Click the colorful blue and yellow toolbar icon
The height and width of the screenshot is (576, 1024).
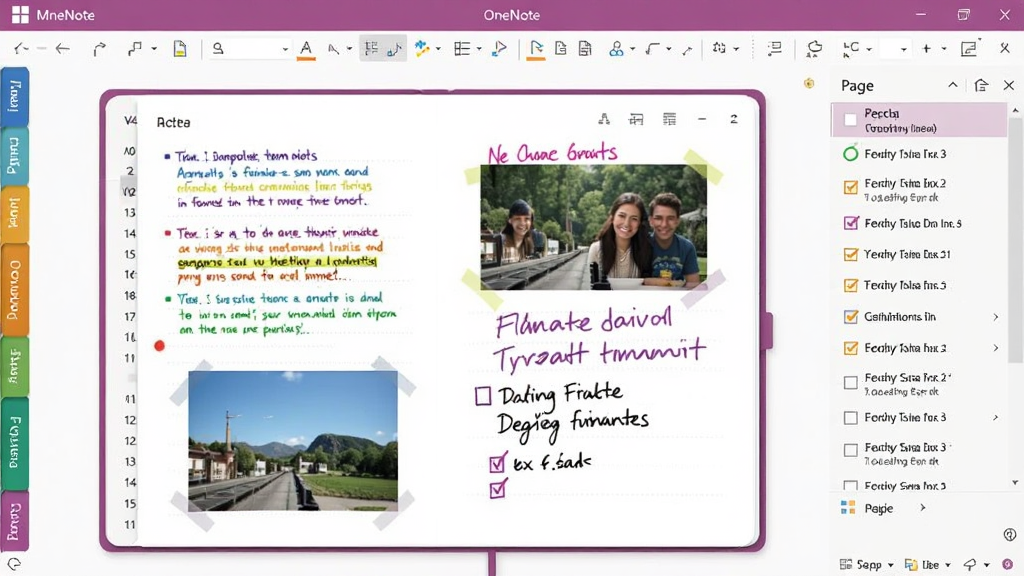tap(422, 48)
